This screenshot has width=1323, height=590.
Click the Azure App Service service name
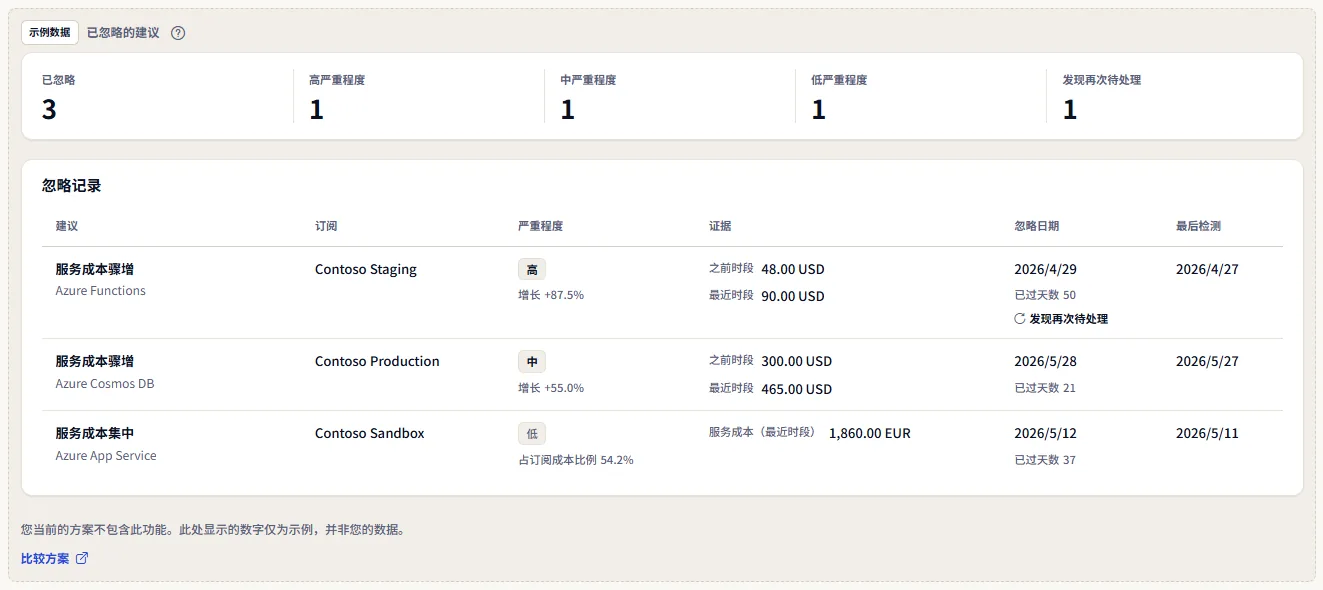click(106, 456)
